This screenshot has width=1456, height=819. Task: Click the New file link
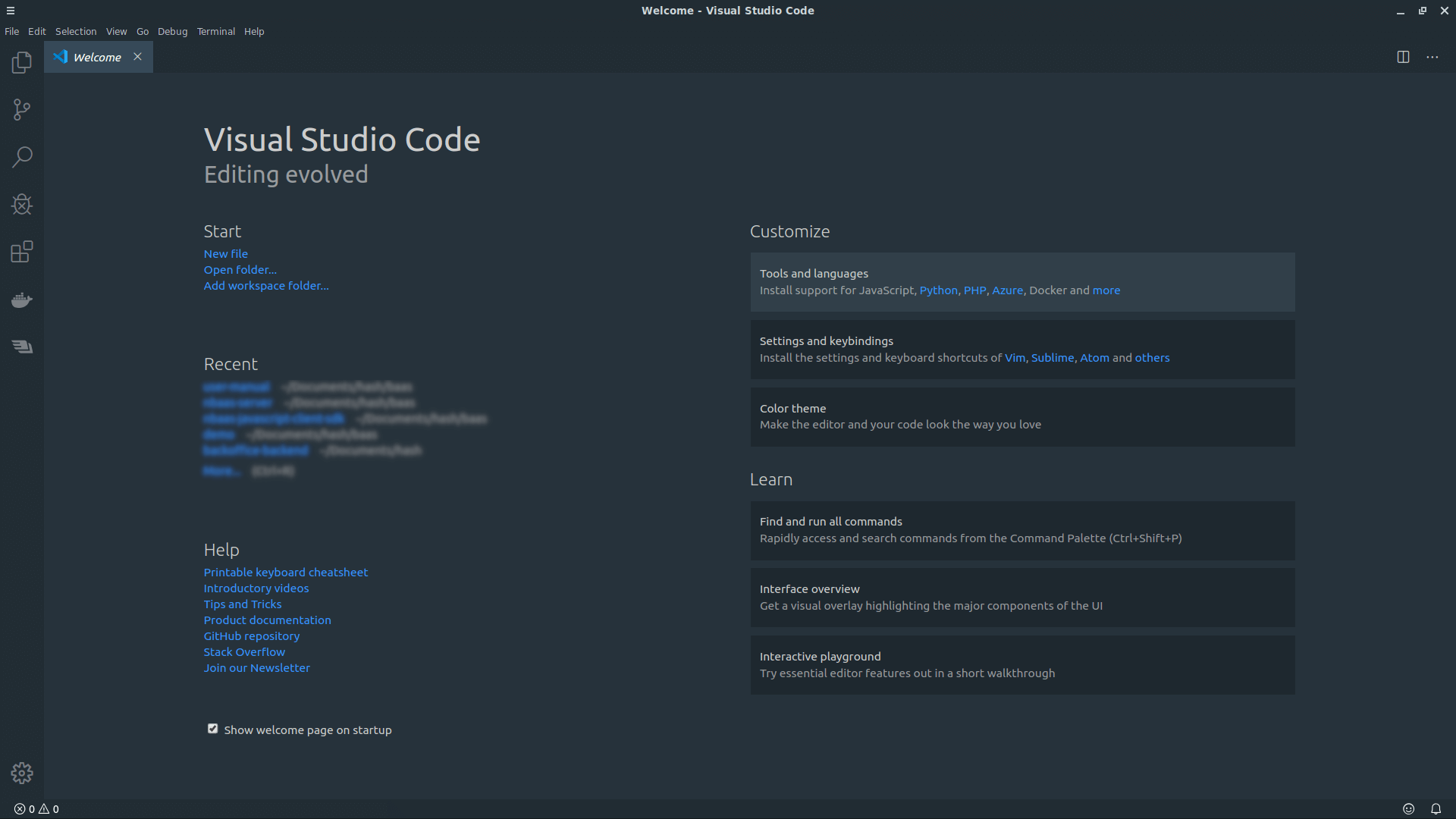click(x=225, y=254)
